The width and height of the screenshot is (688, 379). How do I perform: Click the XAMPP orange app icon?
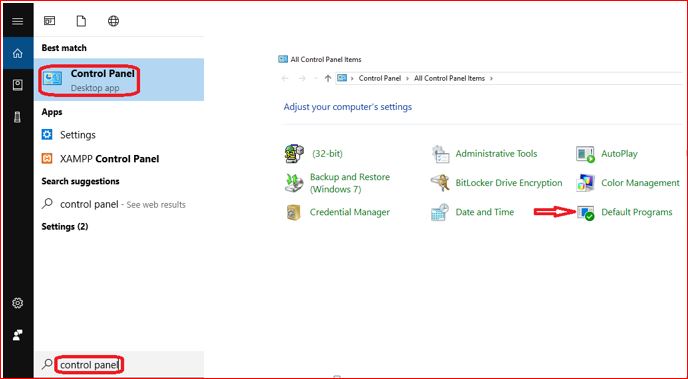pyautogui.click(x=47, y=158)
